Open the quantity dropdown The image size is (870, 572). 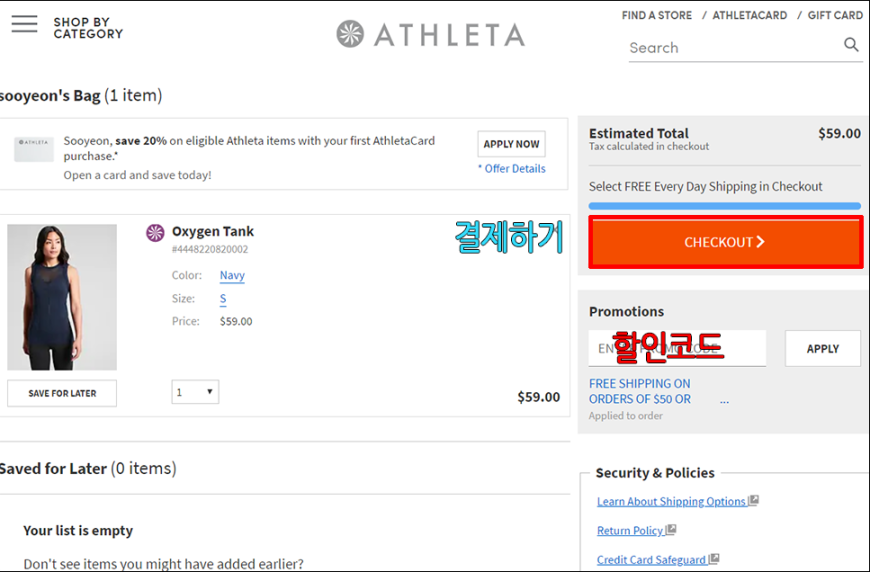click(195, 392)
